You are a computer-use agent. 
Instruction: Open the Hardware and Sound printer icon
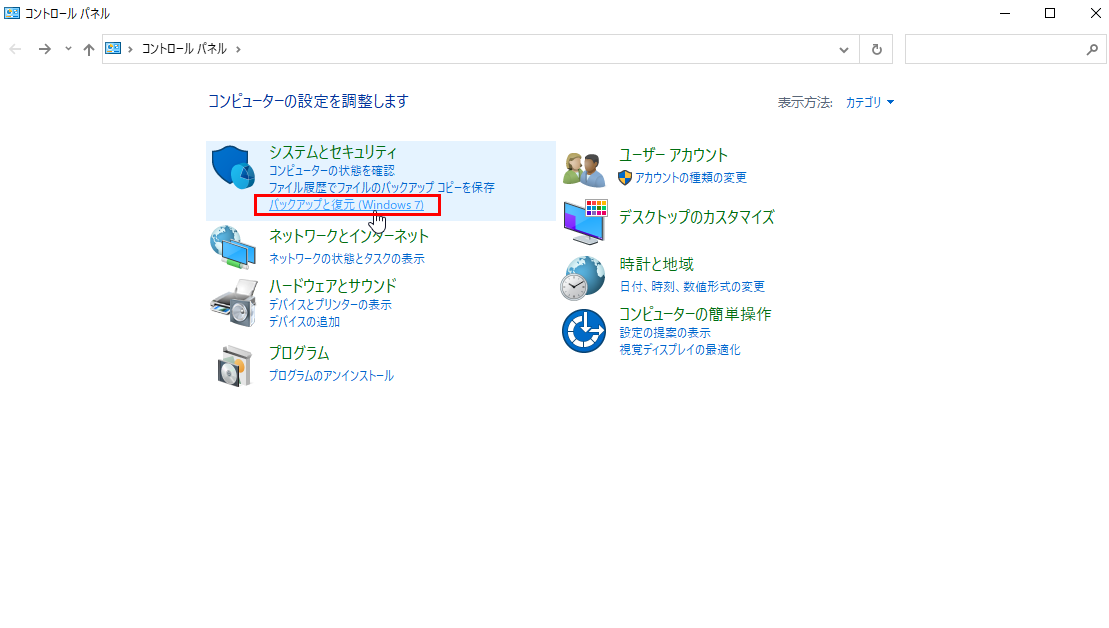233,303
